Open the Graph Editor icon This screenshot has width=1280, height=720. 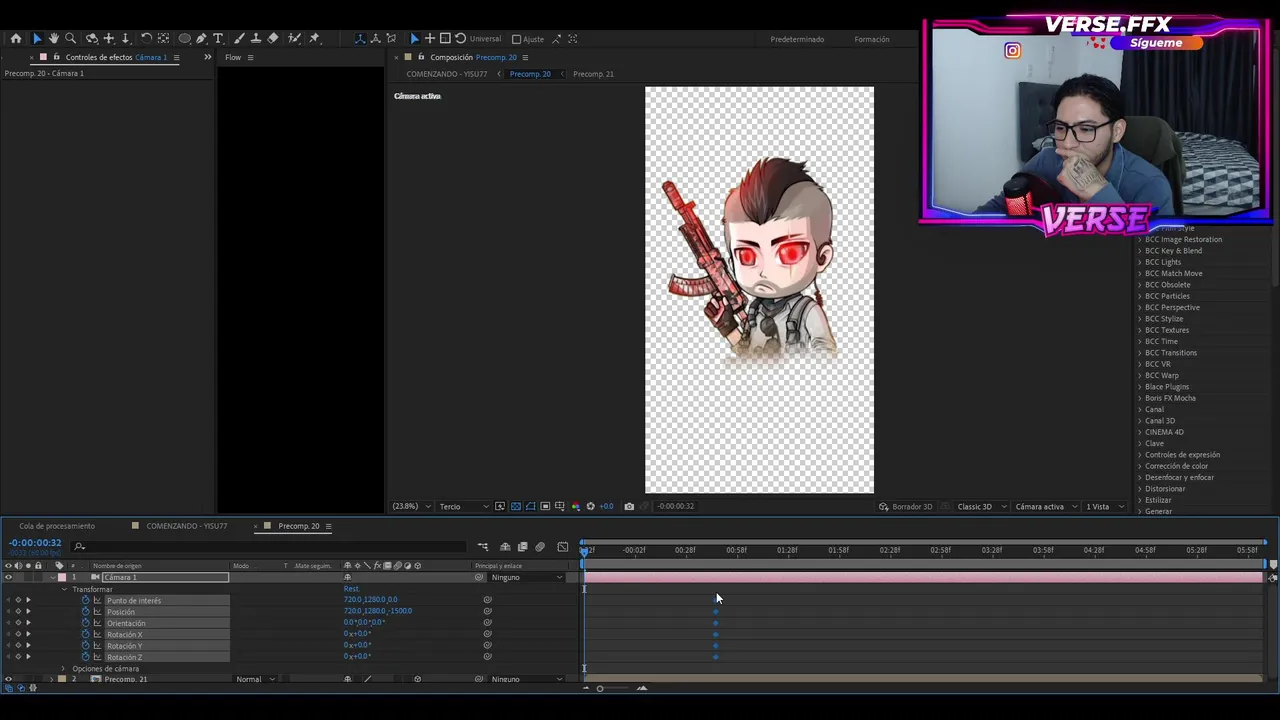[x=562, y=547]
